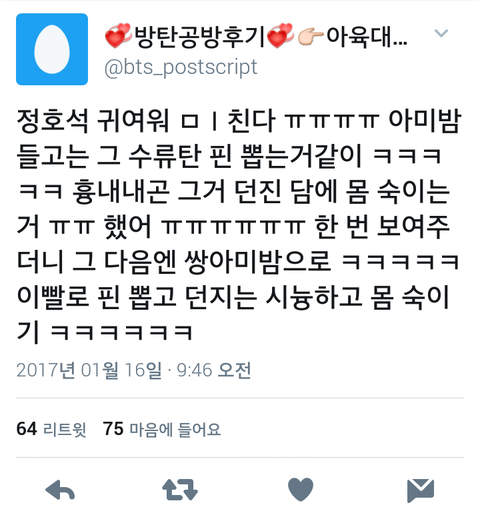Click the heart emoji after 방탄공방후기
The width and height of the screenshot is (480, 517).
click(x=281, y=35)
